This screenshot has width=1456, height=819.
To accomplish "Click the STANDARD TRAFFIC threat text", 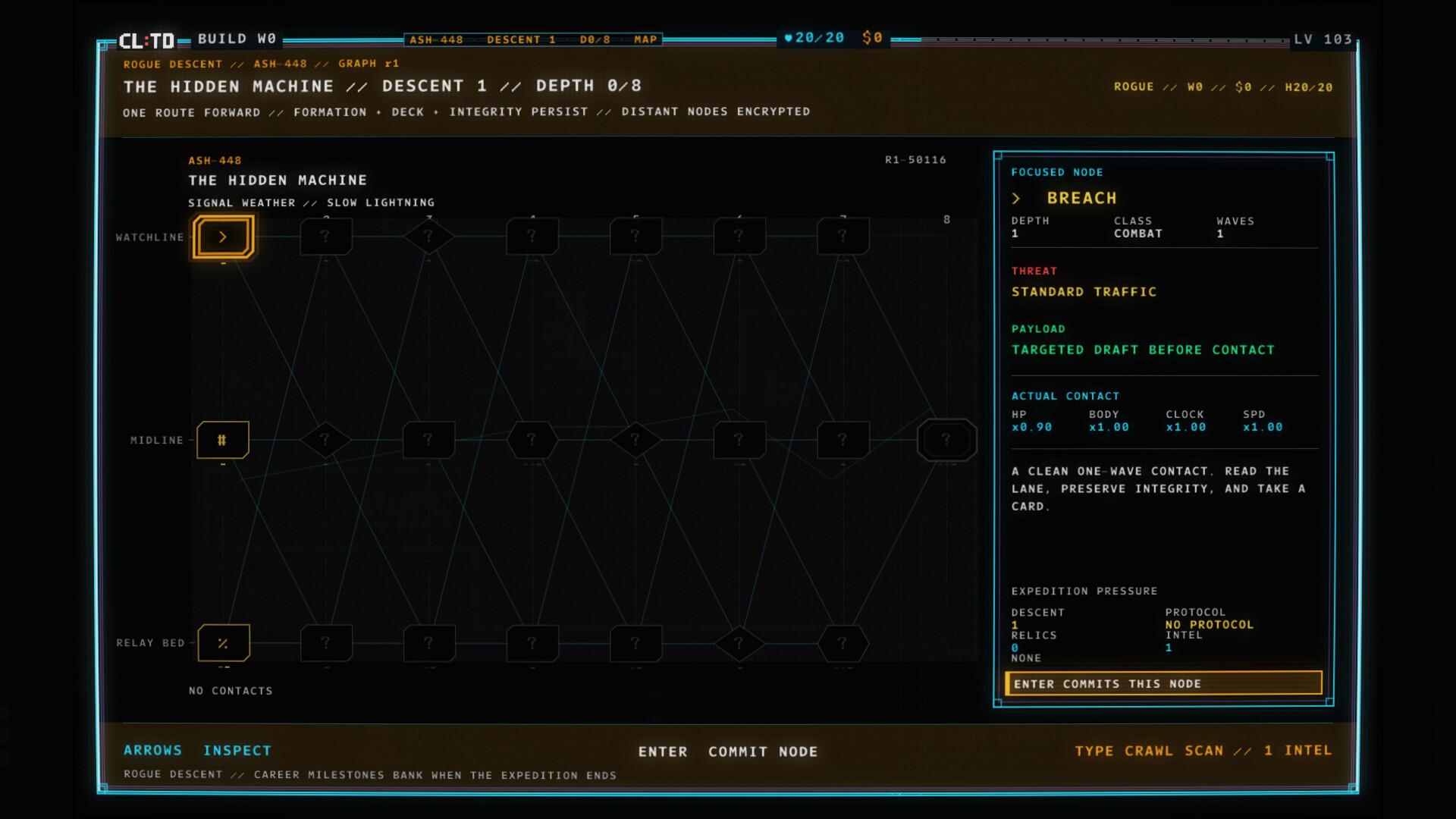I will [x=1084, y=292].
